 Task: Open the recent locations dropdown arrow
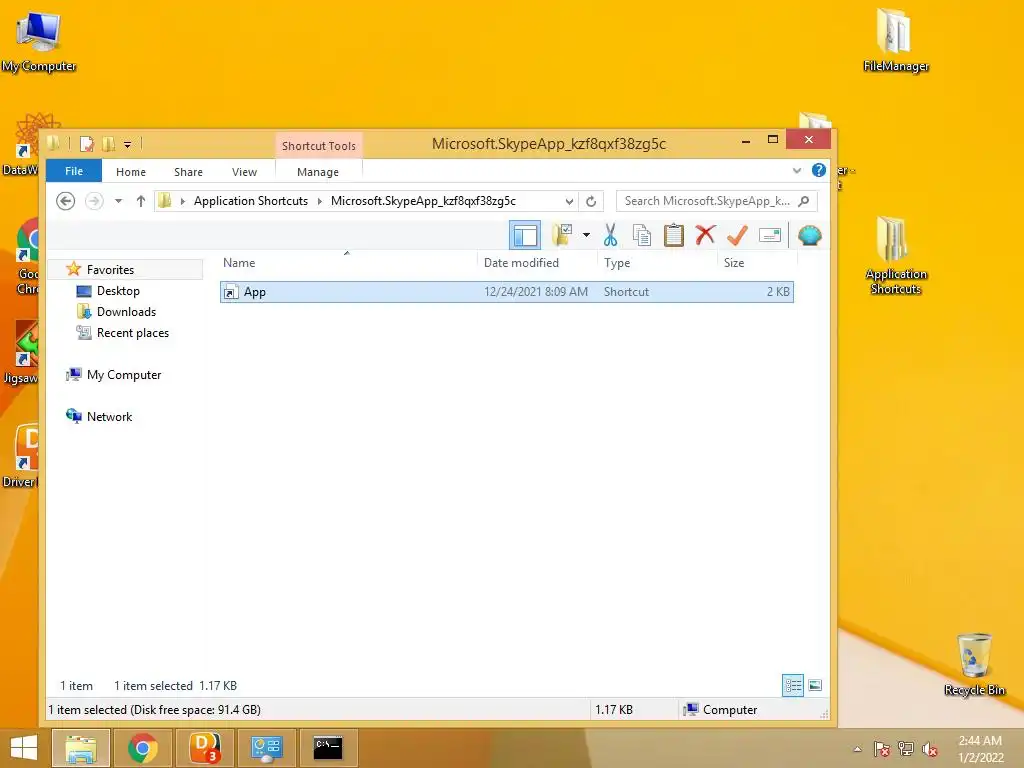click(118, 201)
